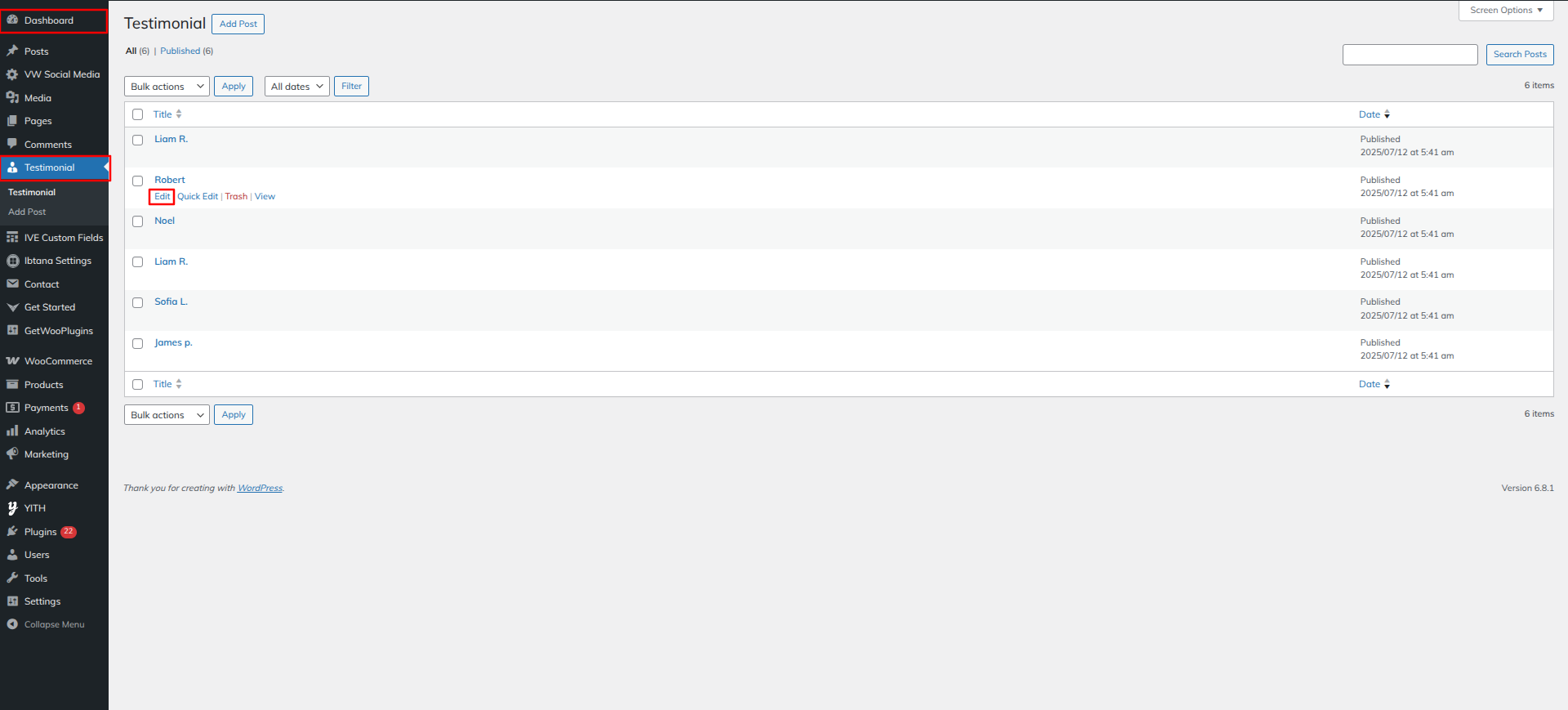Click the Posts pushpin icon

click(x=12, y=51)
